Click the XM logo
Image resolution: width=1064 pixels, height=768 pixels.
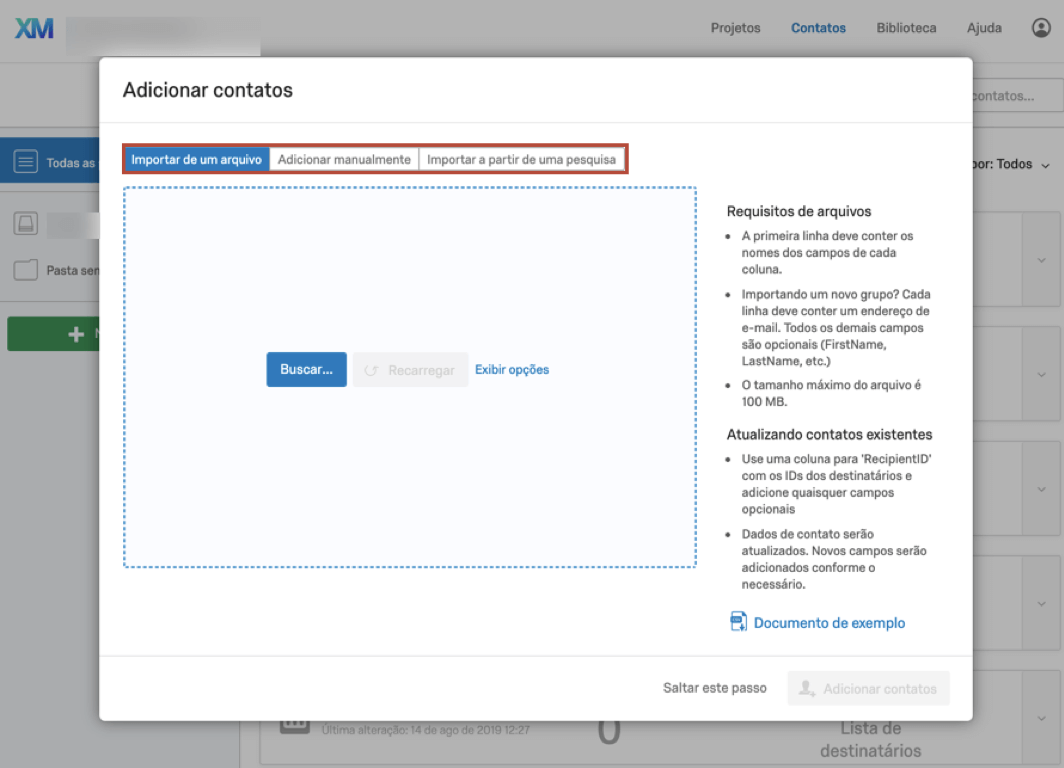[34, 28]
